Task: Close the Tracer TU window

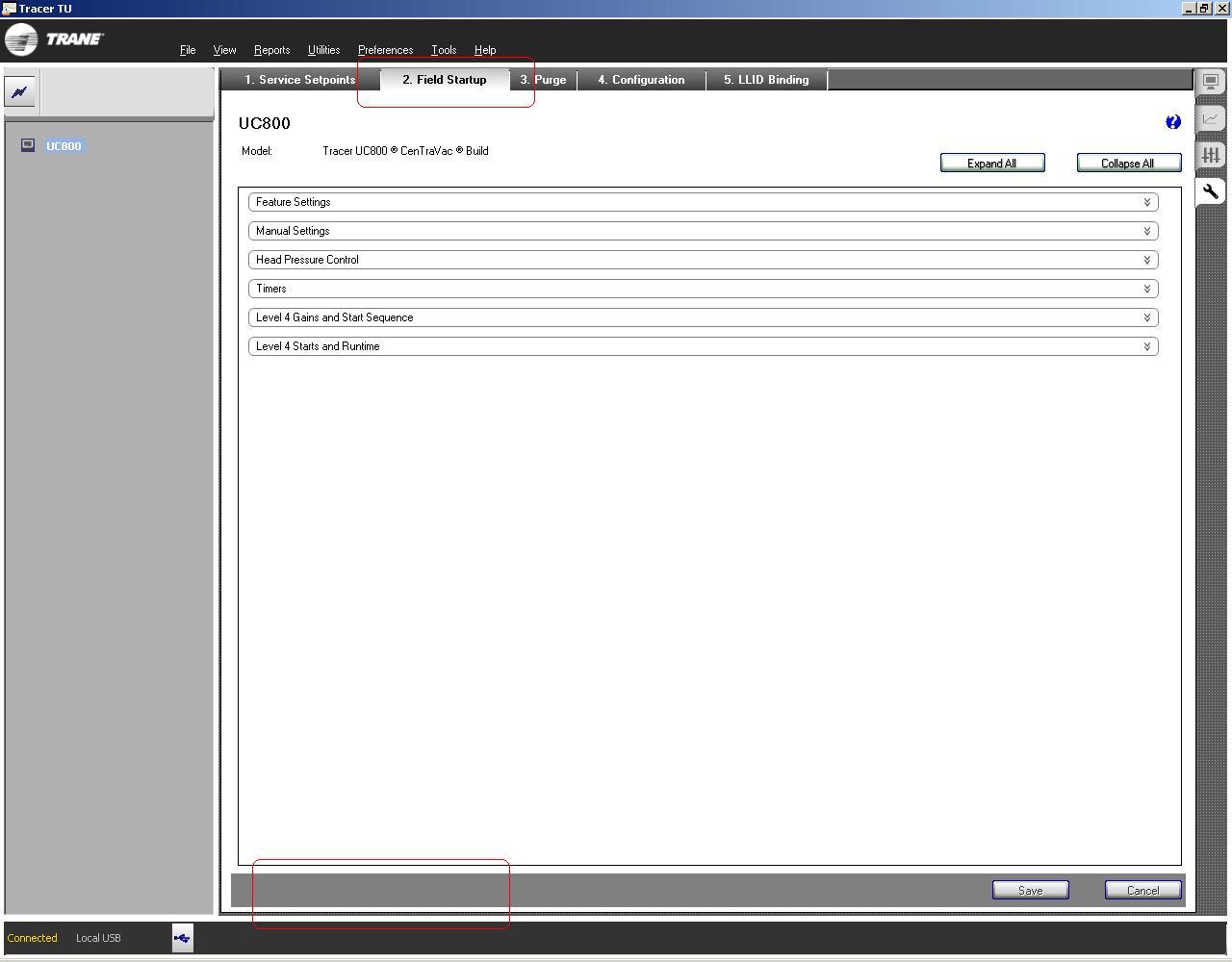Action: coord(1222,9)
